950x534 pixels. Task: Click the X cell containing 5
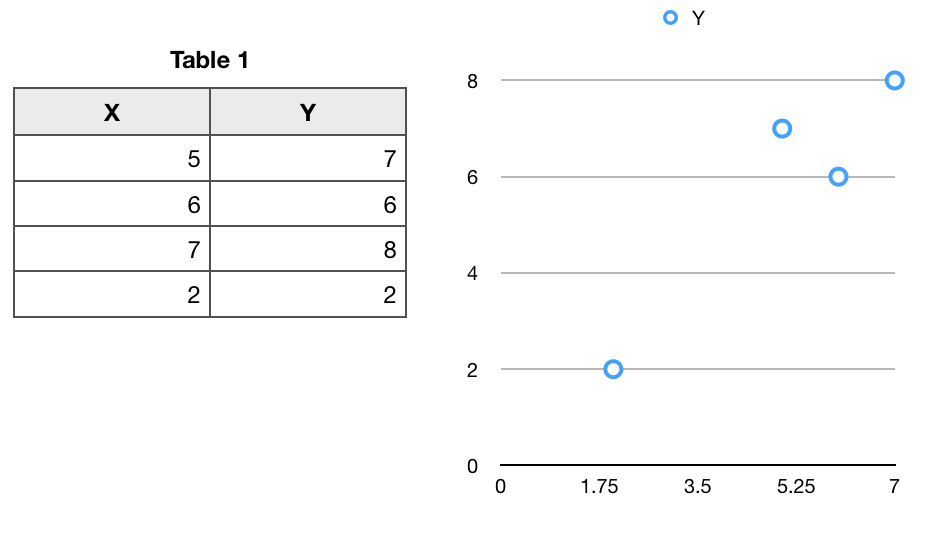[x=112, y=158]
